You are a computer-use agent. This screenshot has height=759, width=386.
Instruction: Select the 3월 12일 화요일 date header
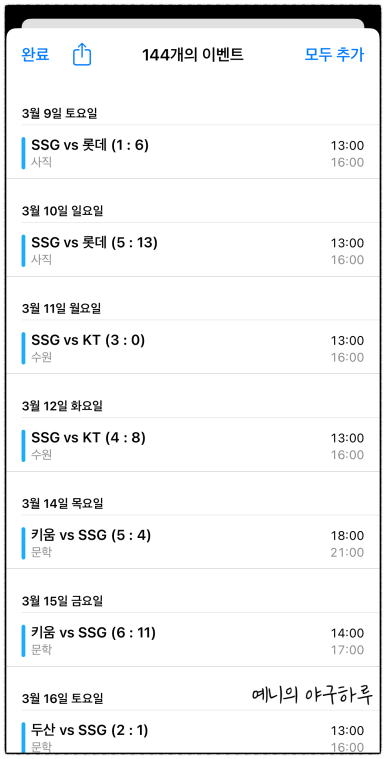point(62,406)
